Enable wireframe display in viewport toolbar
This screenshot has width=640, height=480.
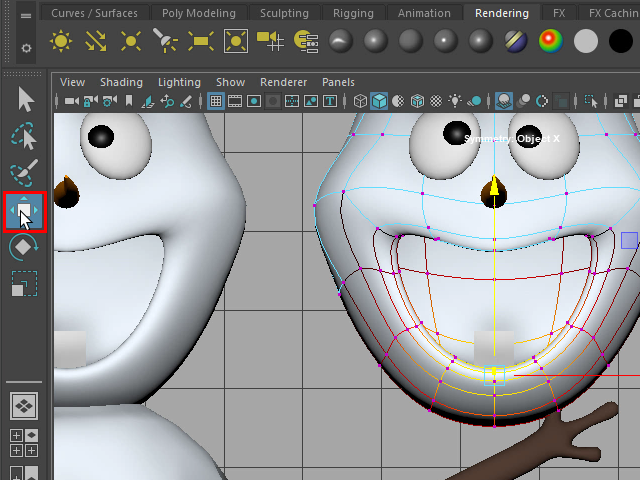click(x=360, y=101)
